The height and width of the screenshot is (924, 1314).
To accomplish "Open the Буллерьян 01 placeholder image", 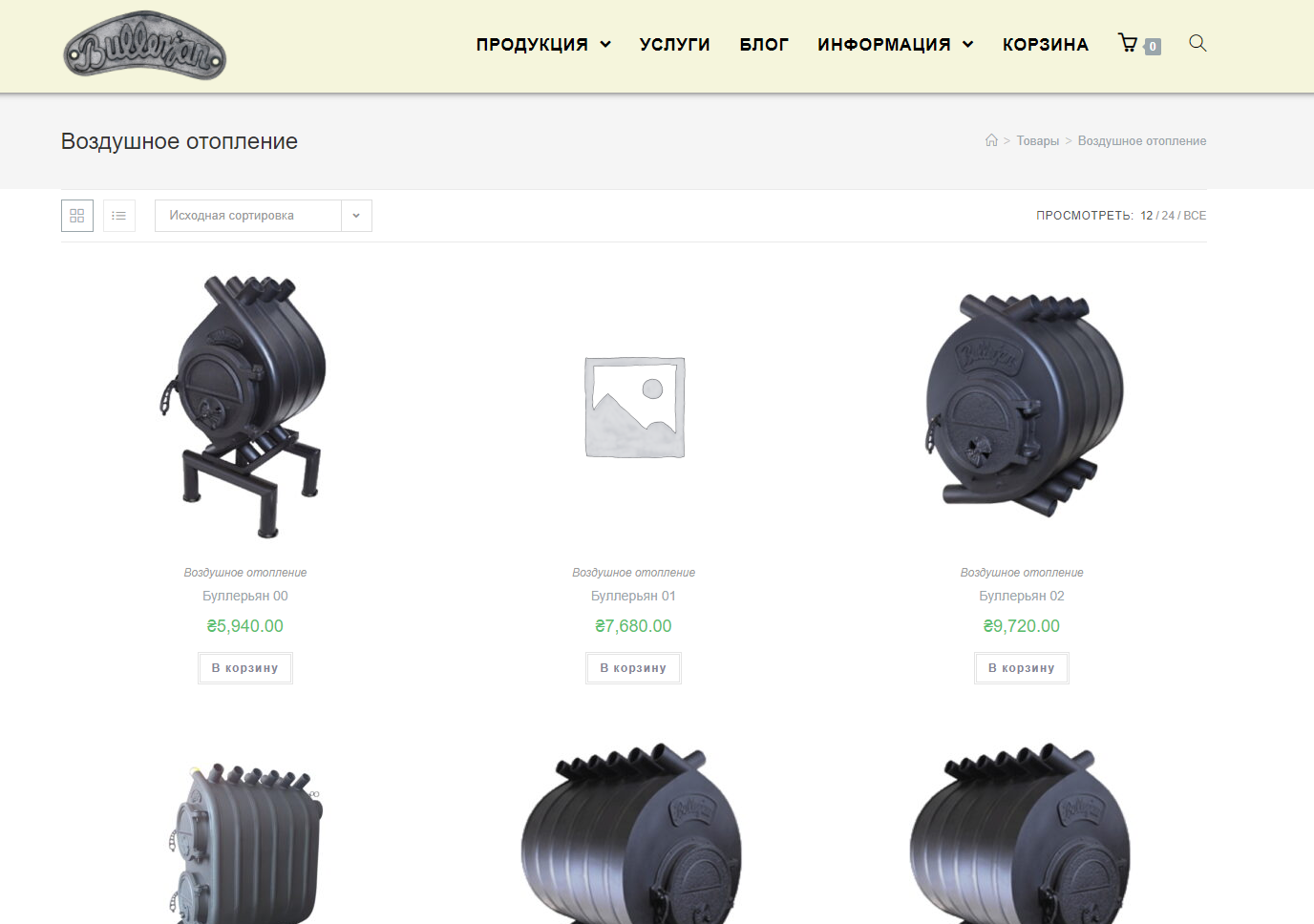I will [x=634, y=407].
